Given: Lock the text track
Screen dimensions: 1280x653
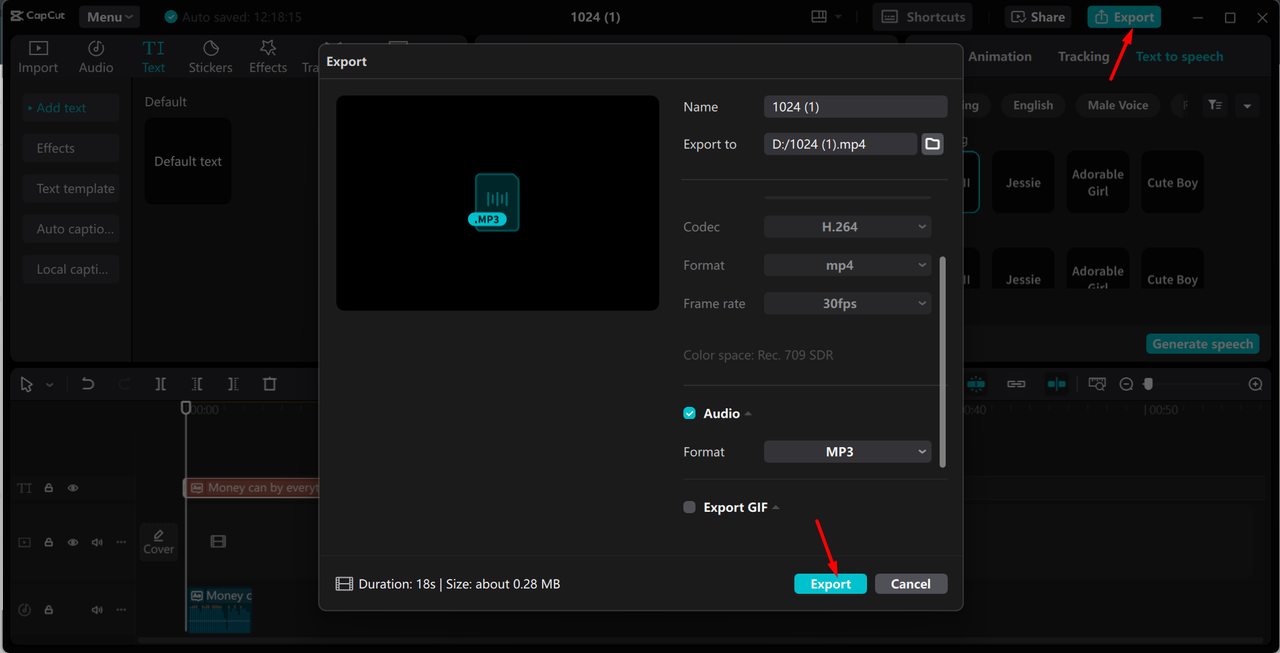Looking at the screenshot, I should (49, 488).
